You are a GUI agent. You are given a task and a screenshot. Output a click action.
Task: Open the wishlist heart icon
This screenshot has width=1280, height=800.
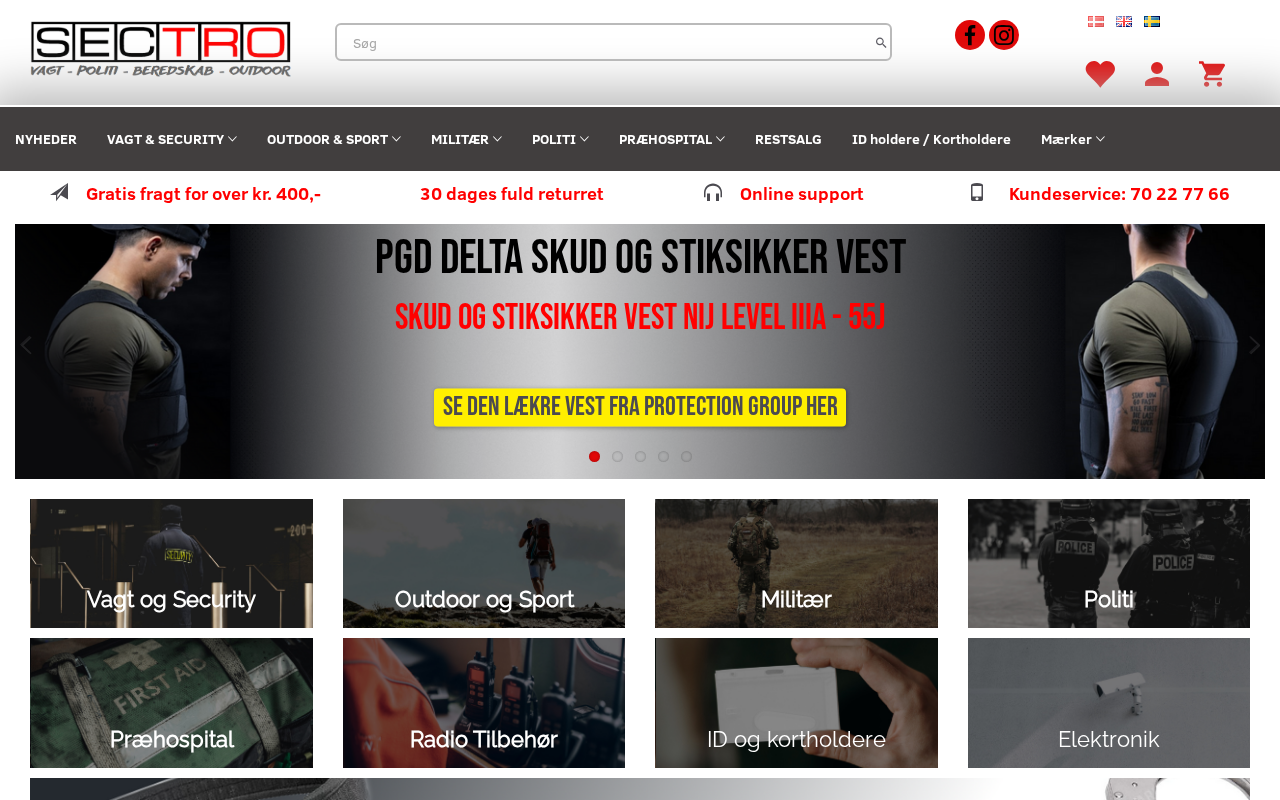click(1100, 74)
